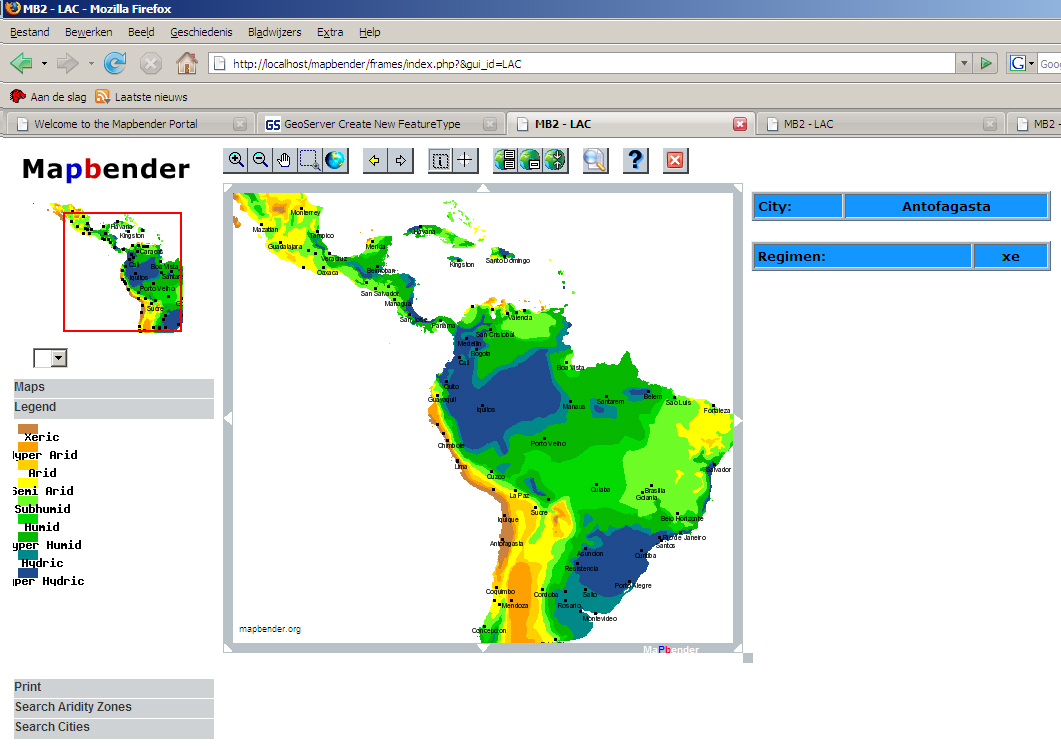This screenshot has height=746, width=1061.
Task: Click the Xeric brown legend swatch
Action: tap(27, 429)
